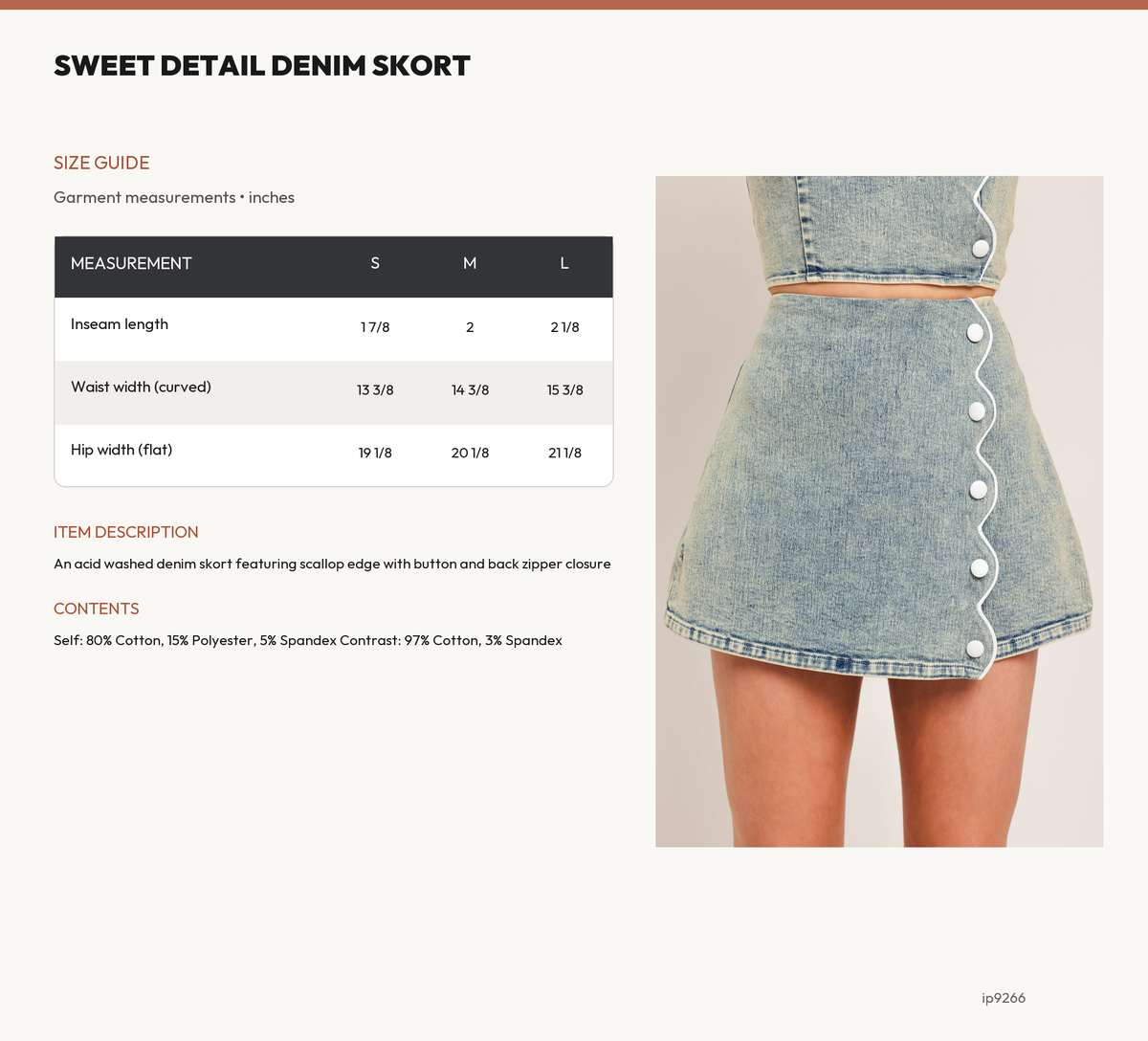Click the hip value 21 1/8
Viewport: 1148px width, 1041px height.
point(564,454)
